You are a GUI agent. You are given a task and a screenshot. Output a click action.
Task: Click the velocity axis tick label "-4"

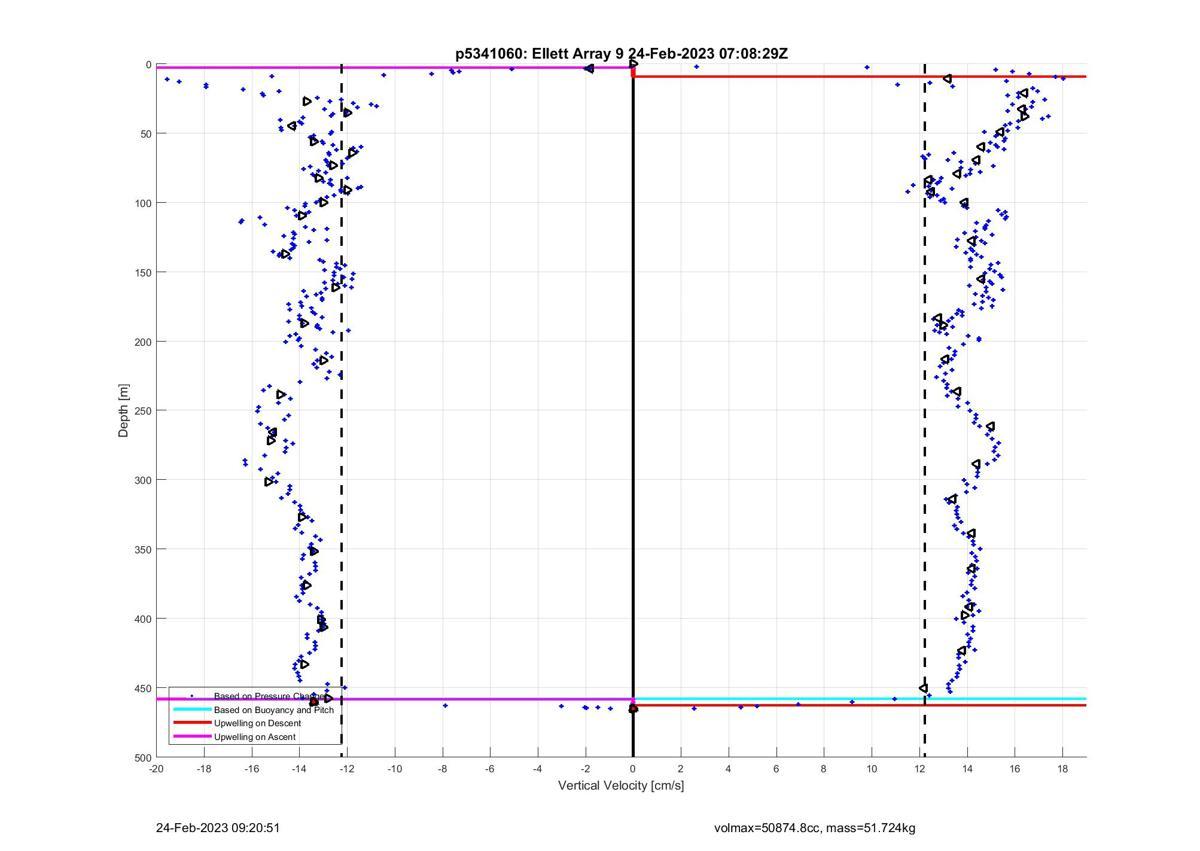(538, 769)
